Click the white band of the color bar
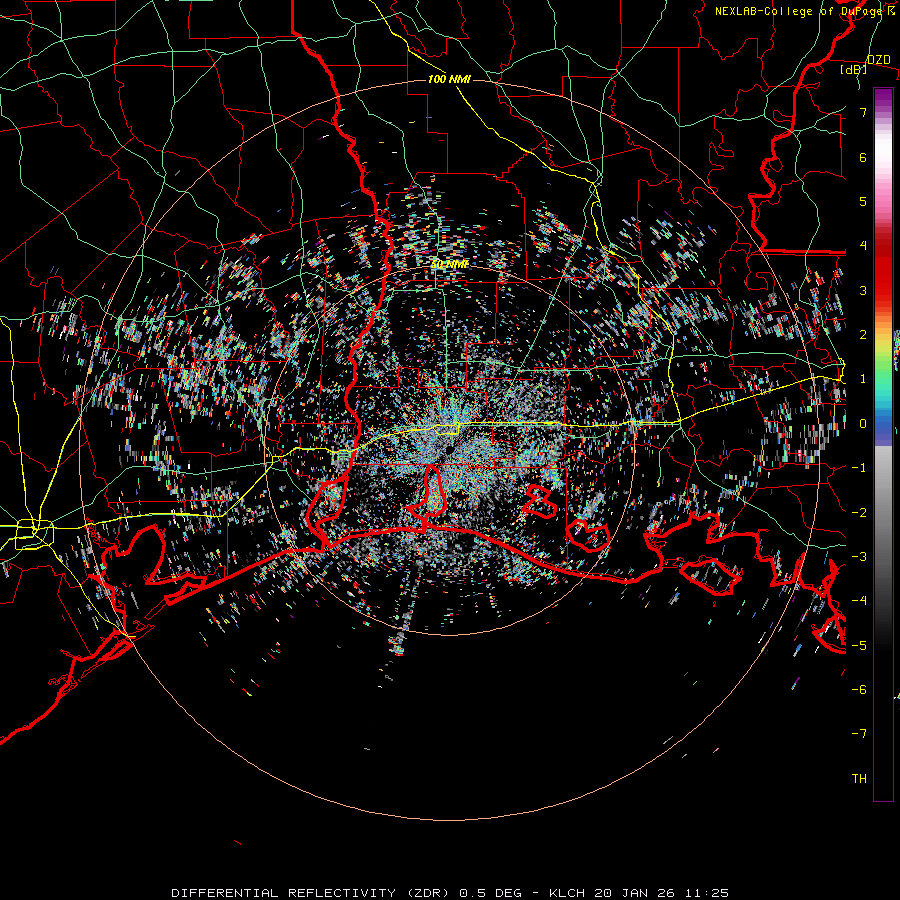 883,149
